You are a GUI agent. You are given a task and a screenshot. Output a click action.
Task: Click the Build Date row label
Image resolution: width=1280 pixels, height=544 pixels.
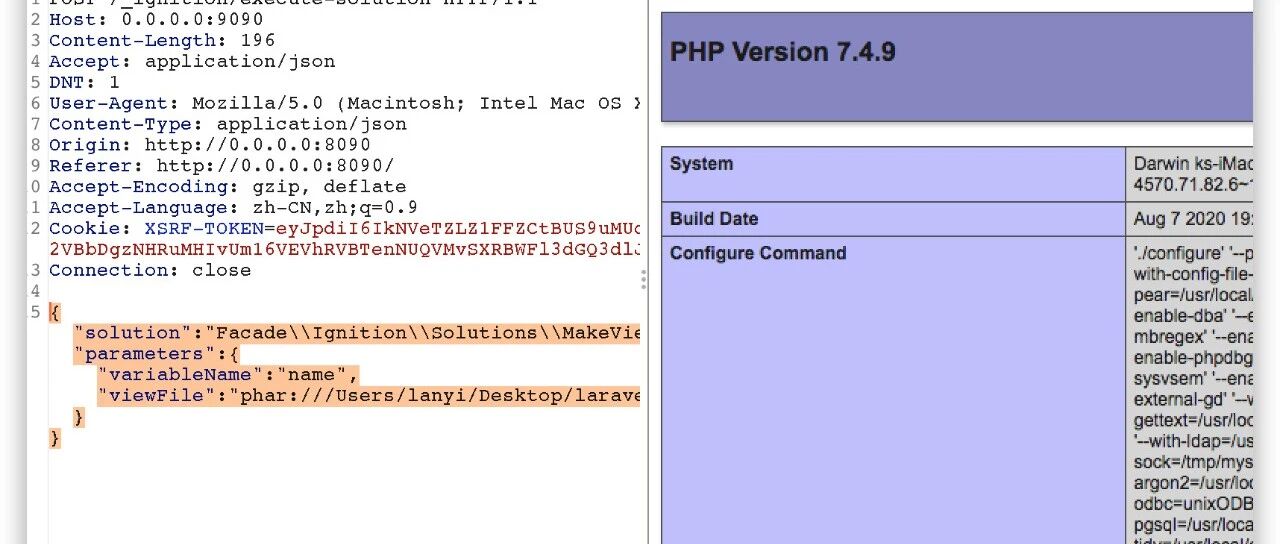click(714, 218)
